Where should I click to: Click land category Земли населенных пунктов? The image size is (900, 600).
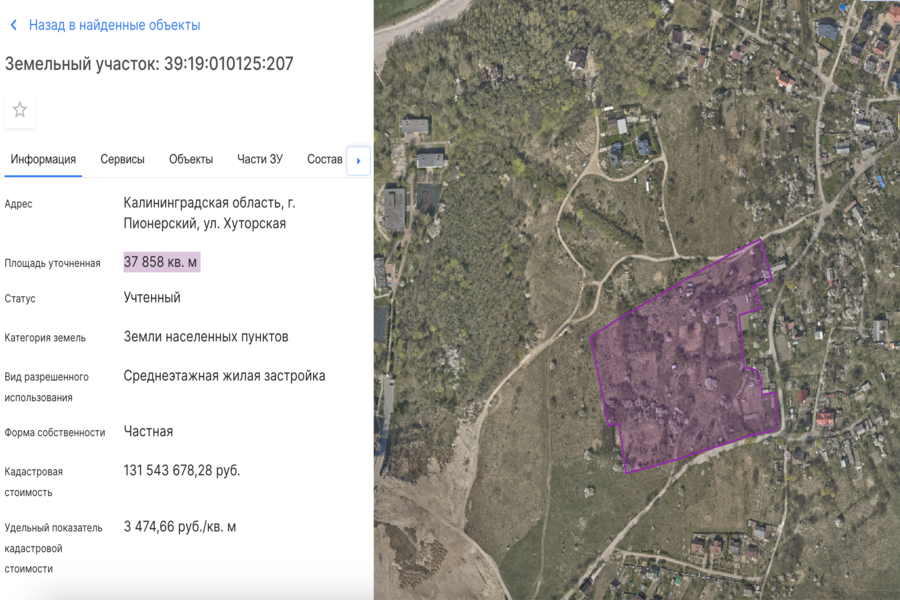coord(206,337)
